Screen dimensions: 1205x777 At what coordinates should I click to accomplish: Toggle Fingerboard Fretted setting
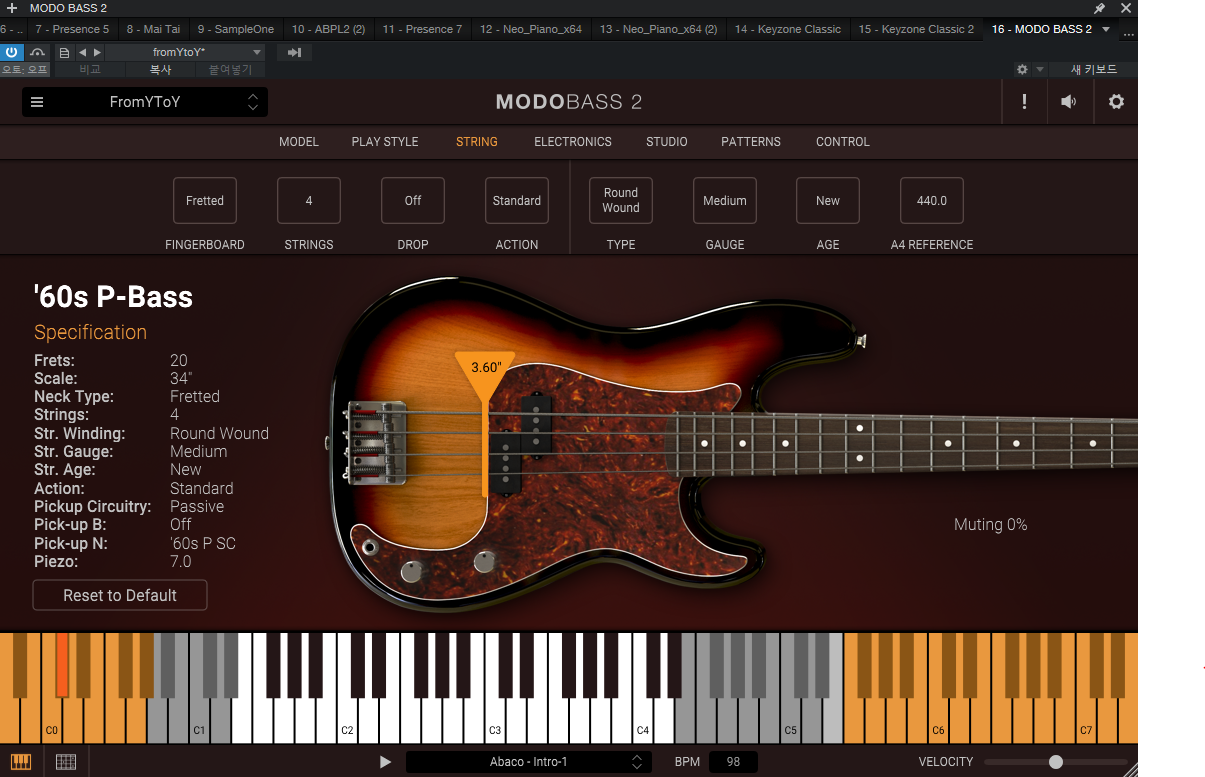coord(205,201)
